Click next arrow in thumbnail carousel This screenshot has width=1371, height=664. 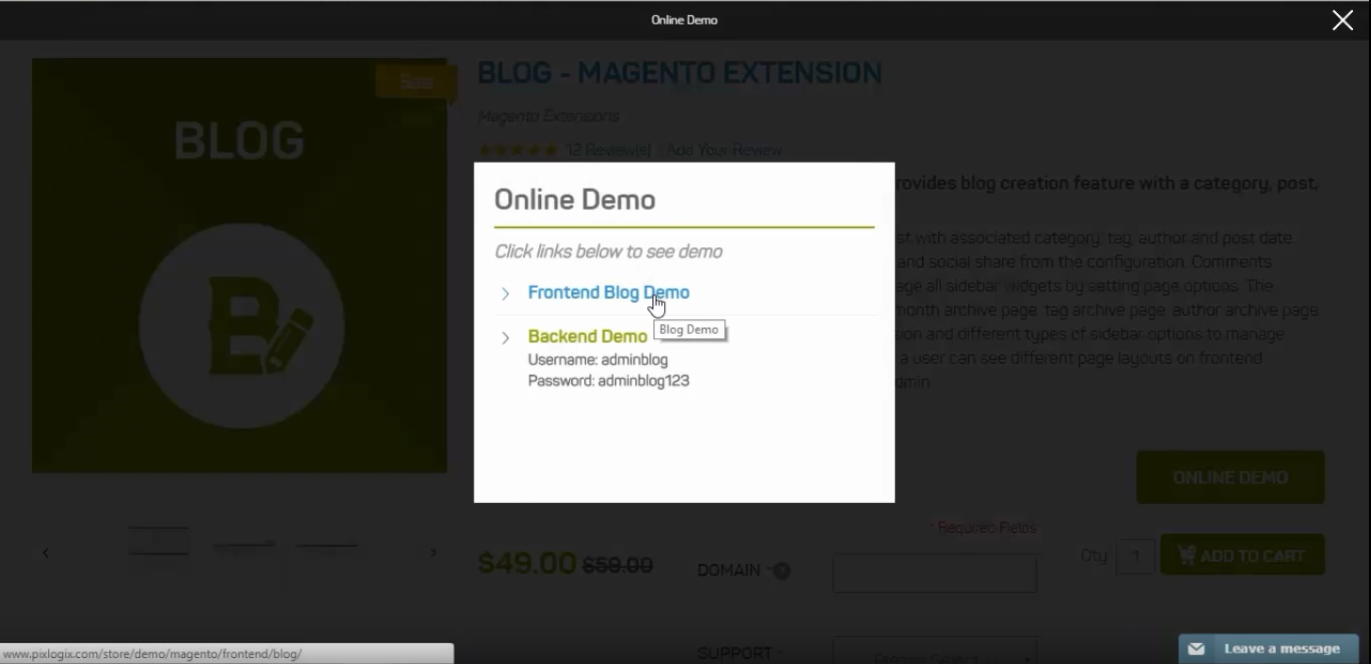pyautogui.click(x=433, y=553)
